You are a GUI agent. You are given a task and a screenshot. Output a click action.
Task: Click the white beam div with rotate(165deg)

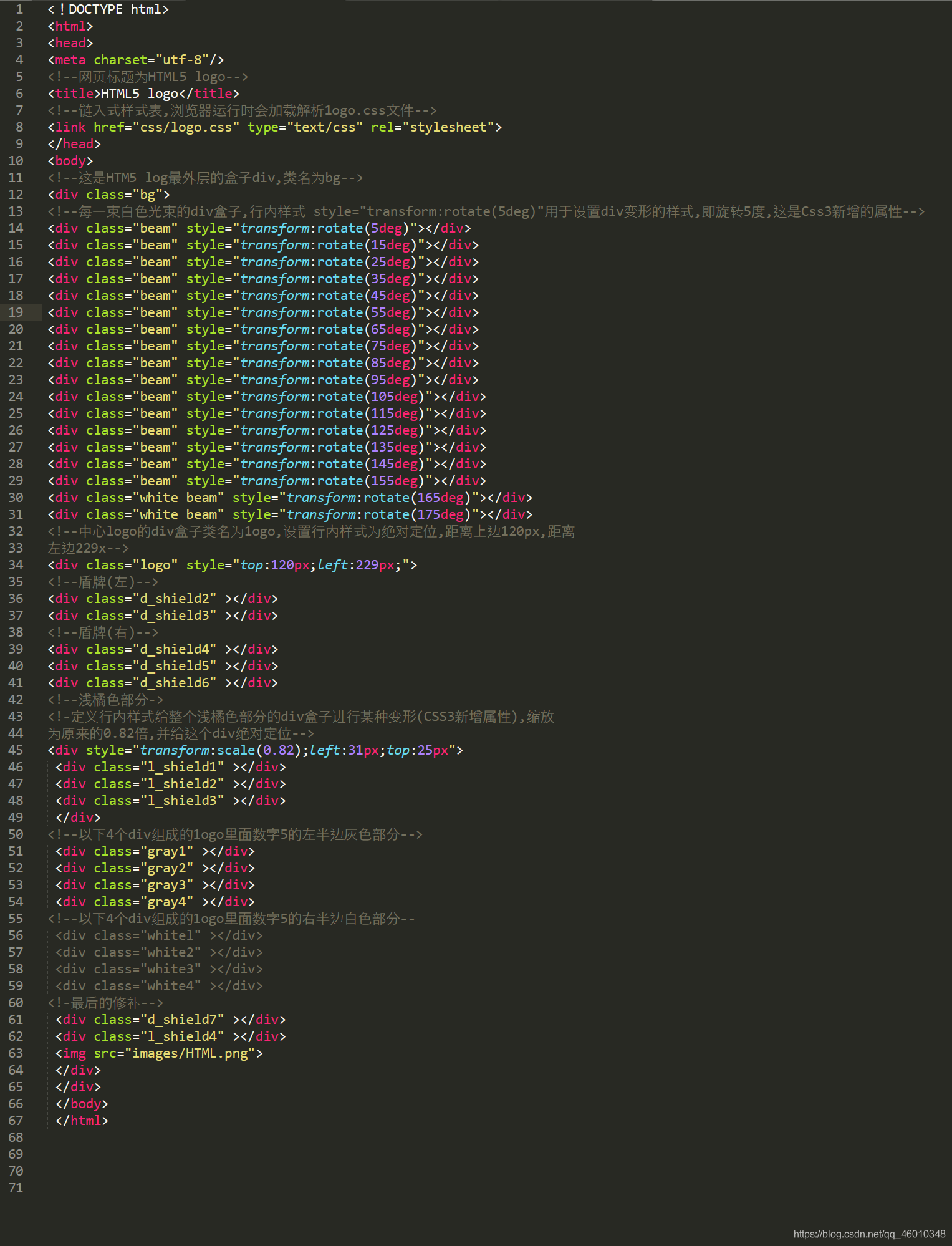point(290,498)
